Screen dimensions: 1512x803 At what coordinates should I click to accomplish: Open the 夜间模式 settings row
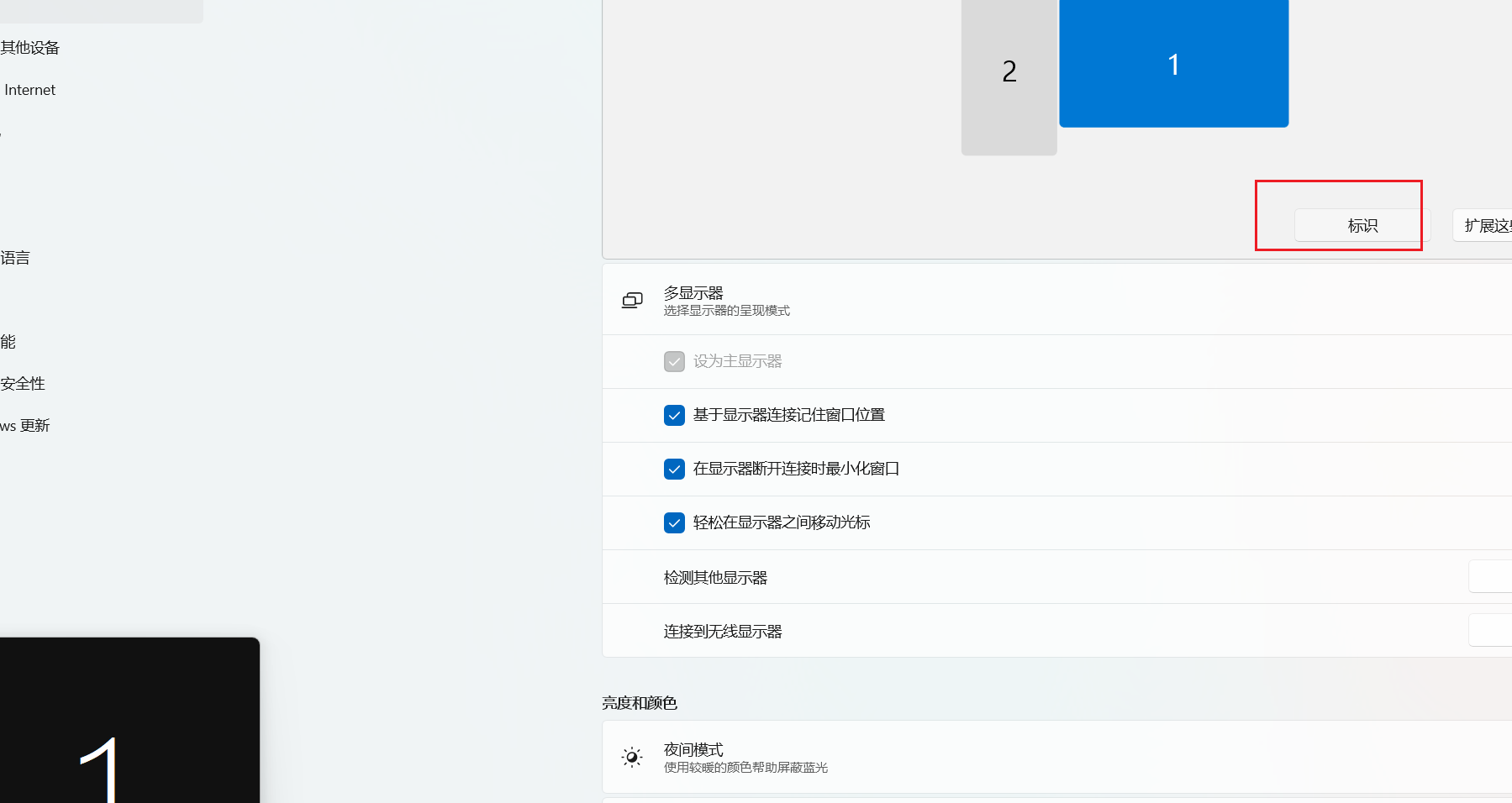pyautogui.click(x=1009, y=758)
